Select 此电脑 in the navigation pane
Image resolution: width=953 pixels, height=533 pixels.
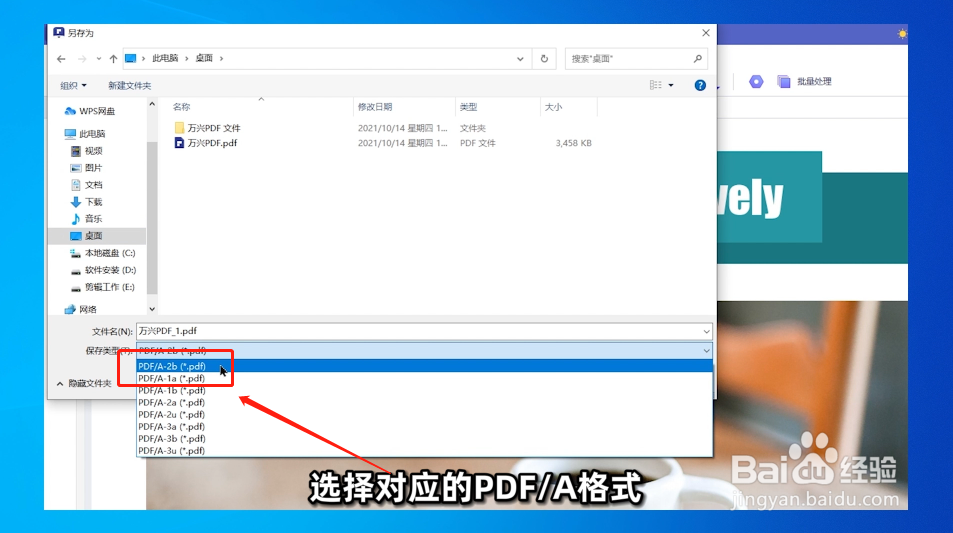tap(85, 134)
